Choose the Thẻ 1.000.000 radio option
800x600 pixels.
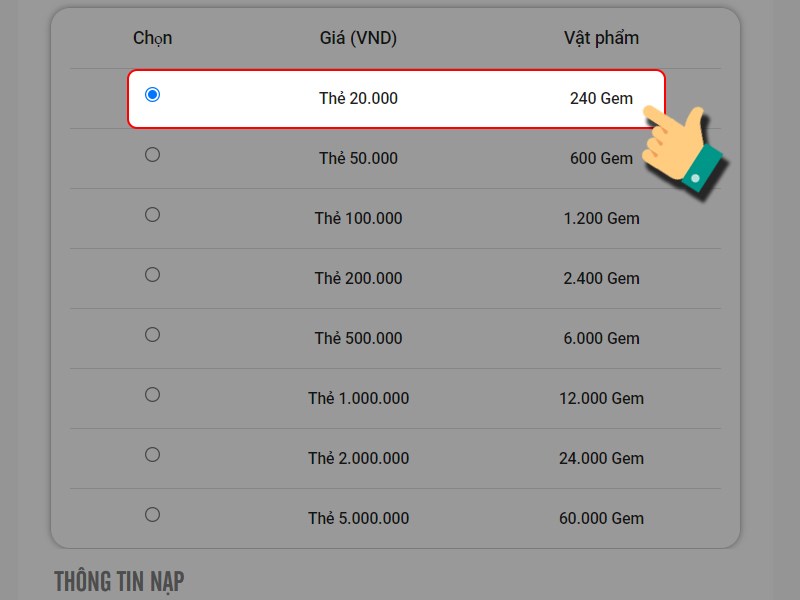[152, 394]
